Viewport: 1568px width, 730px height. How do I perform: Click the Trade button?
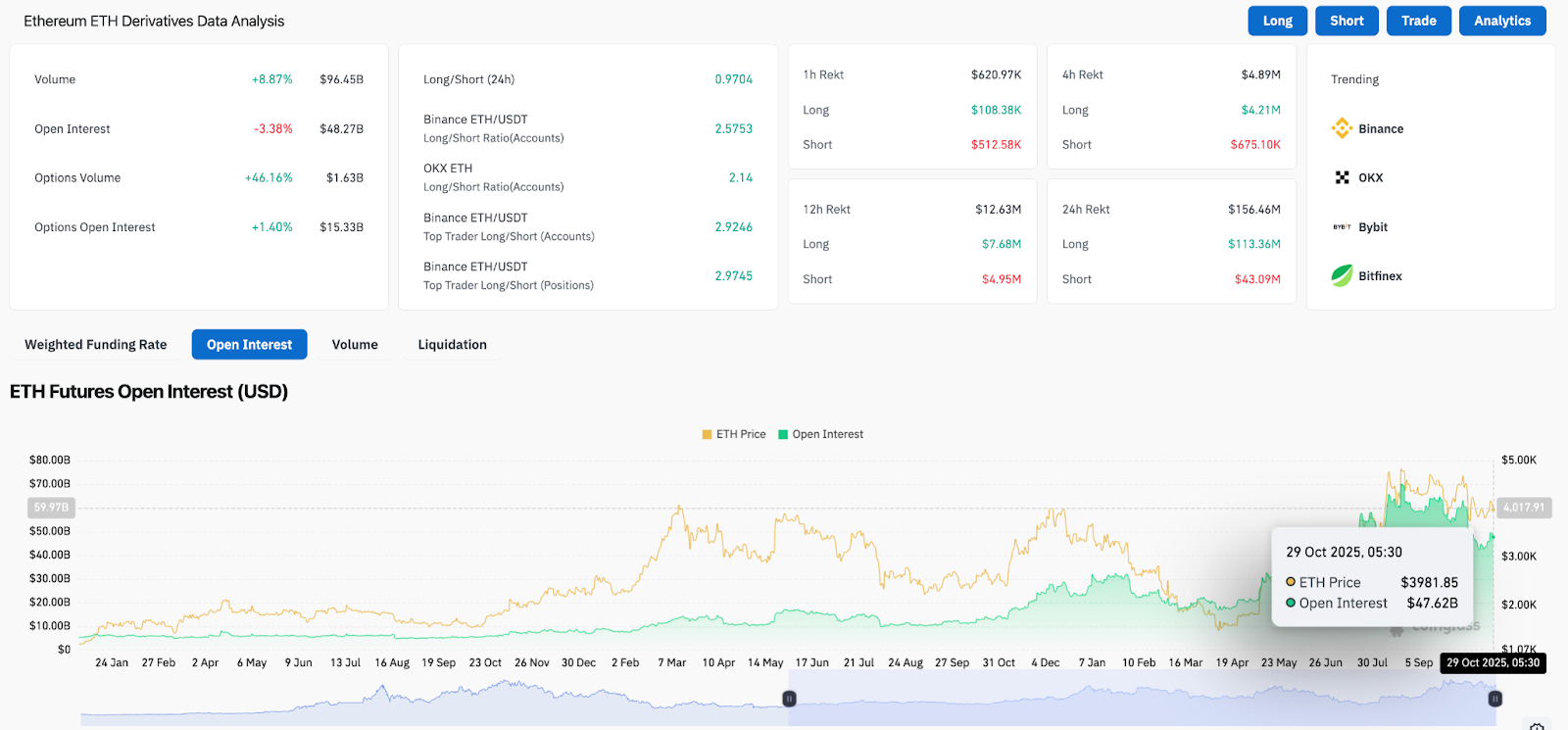[1418, 21]
